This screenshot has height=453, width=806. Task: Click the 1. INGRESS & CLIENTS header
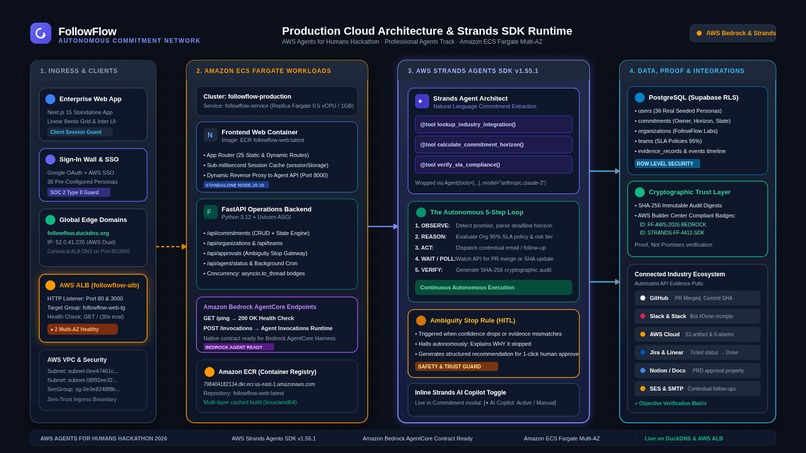point(79,71)
